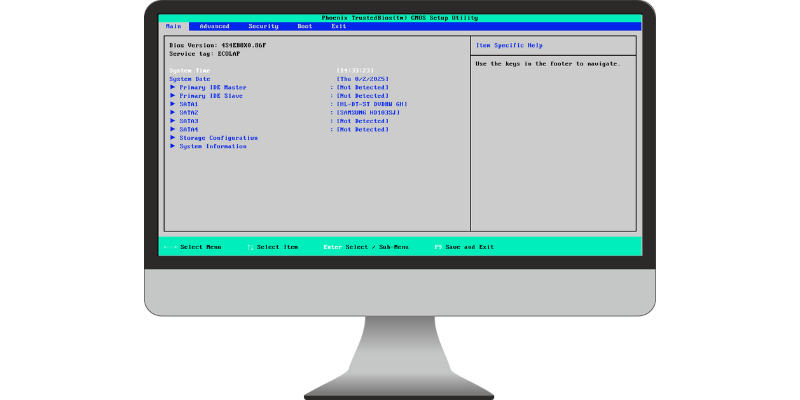Click the triangle marker next to SATA1
The image size is (800, 400).
[x=173, y=104]
